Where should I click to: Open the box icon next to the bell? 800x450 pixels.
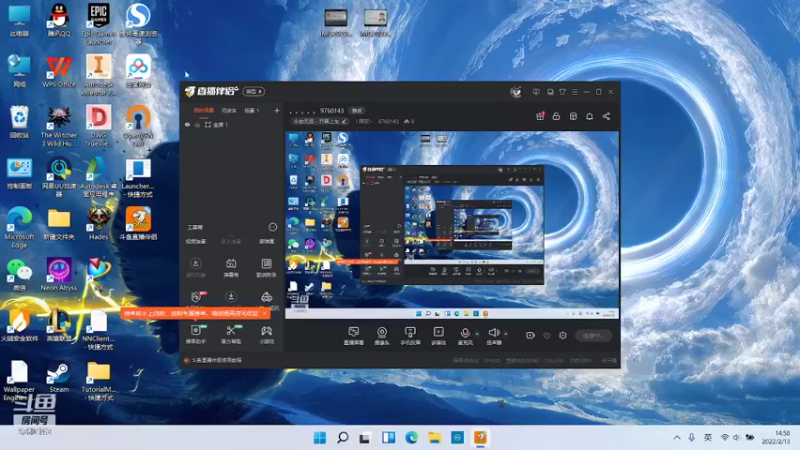(x=573, y=116)
